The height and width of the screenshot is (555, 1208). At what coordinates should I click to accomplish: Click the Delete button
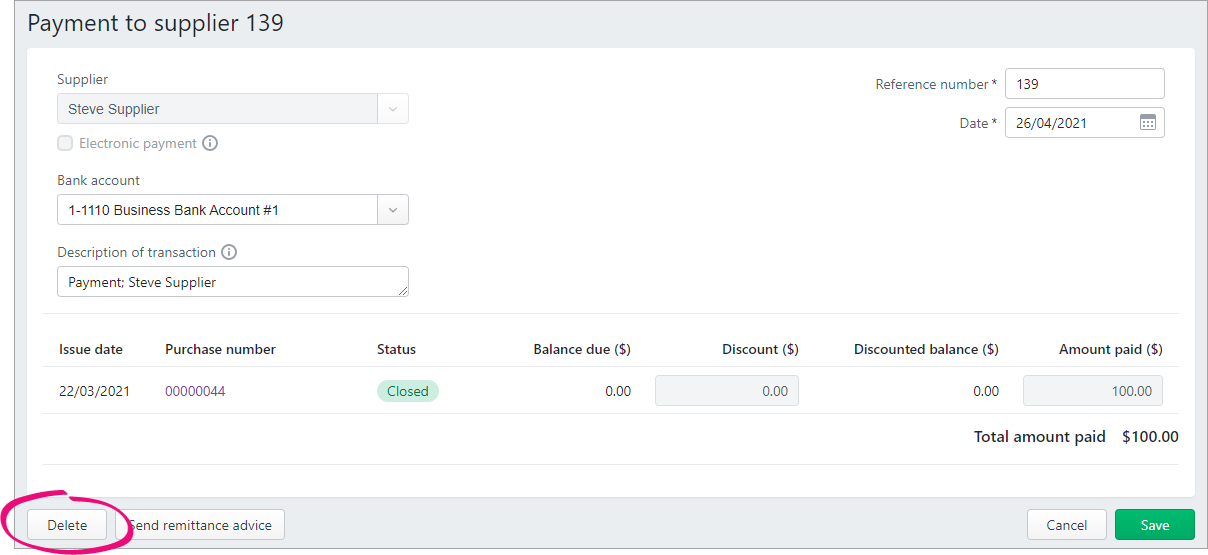67,525
